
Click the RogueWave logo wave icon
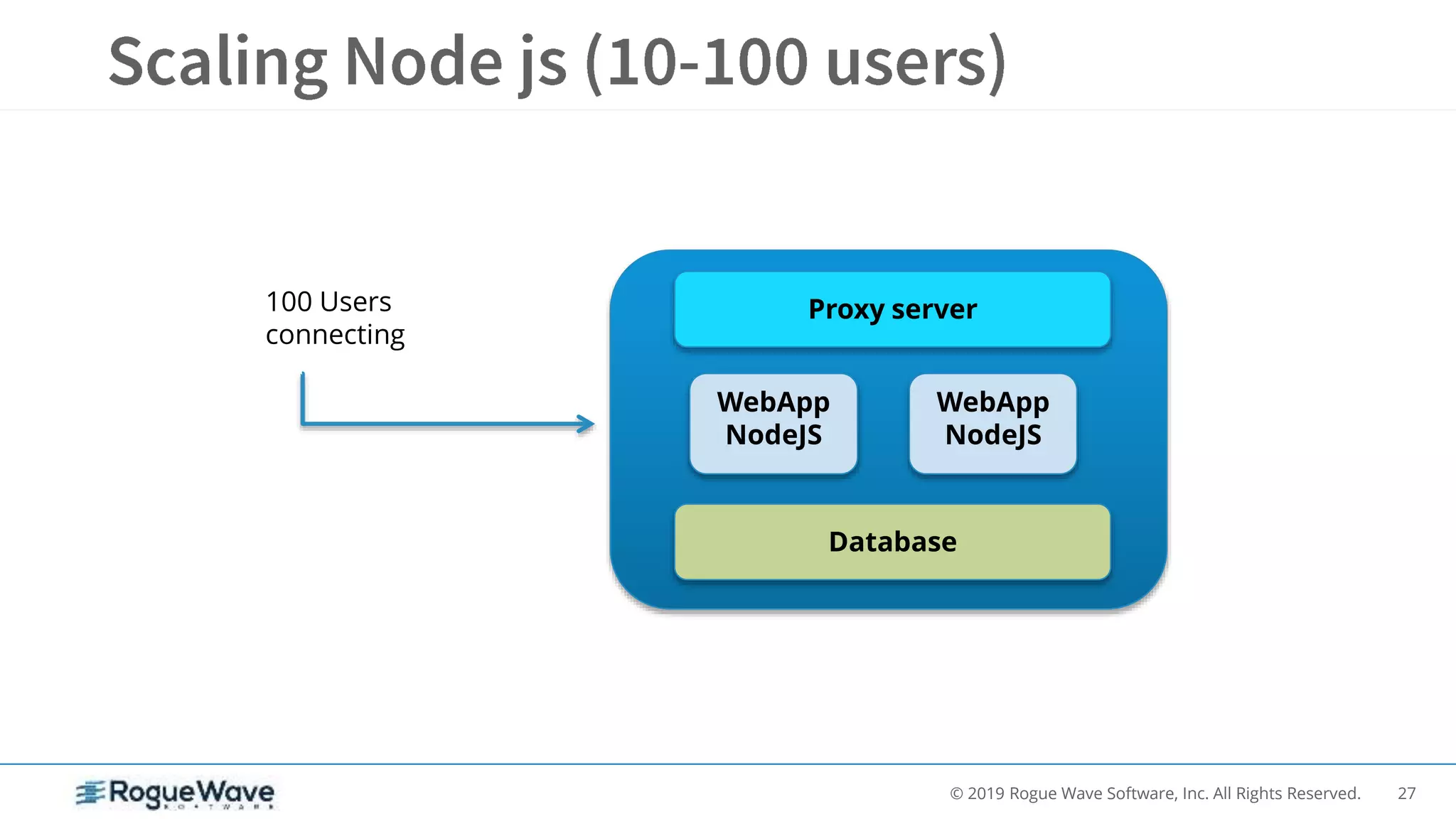click(x=90, y=793)
